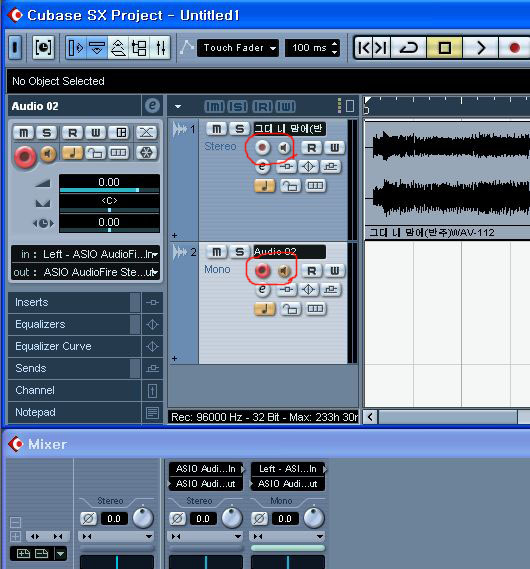This screenshot has height=569, width=530.
Task: Open the Notepad inspector tab
Action: tap(74, 412)
